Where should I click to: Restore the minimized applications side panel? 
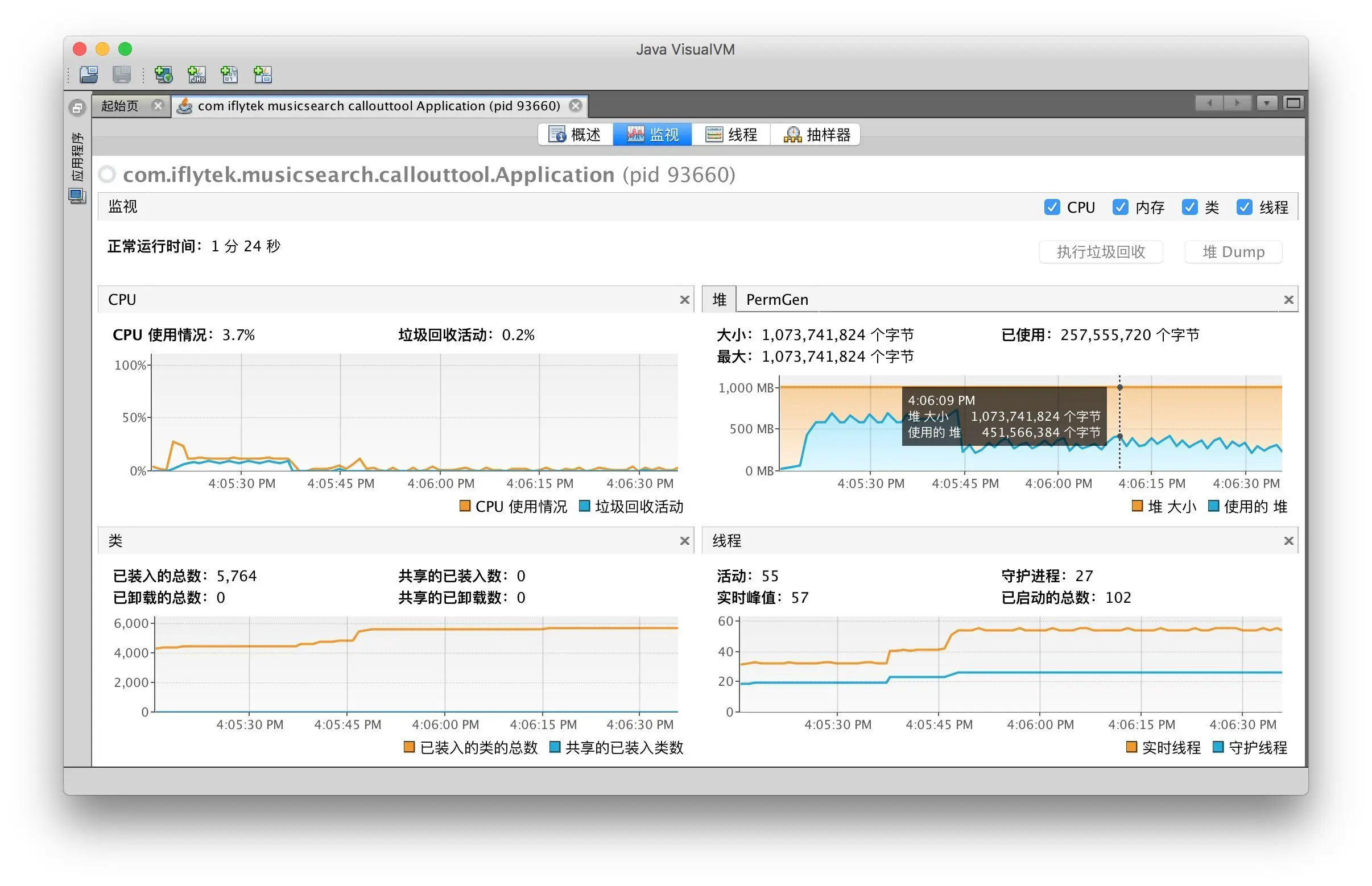77,107
